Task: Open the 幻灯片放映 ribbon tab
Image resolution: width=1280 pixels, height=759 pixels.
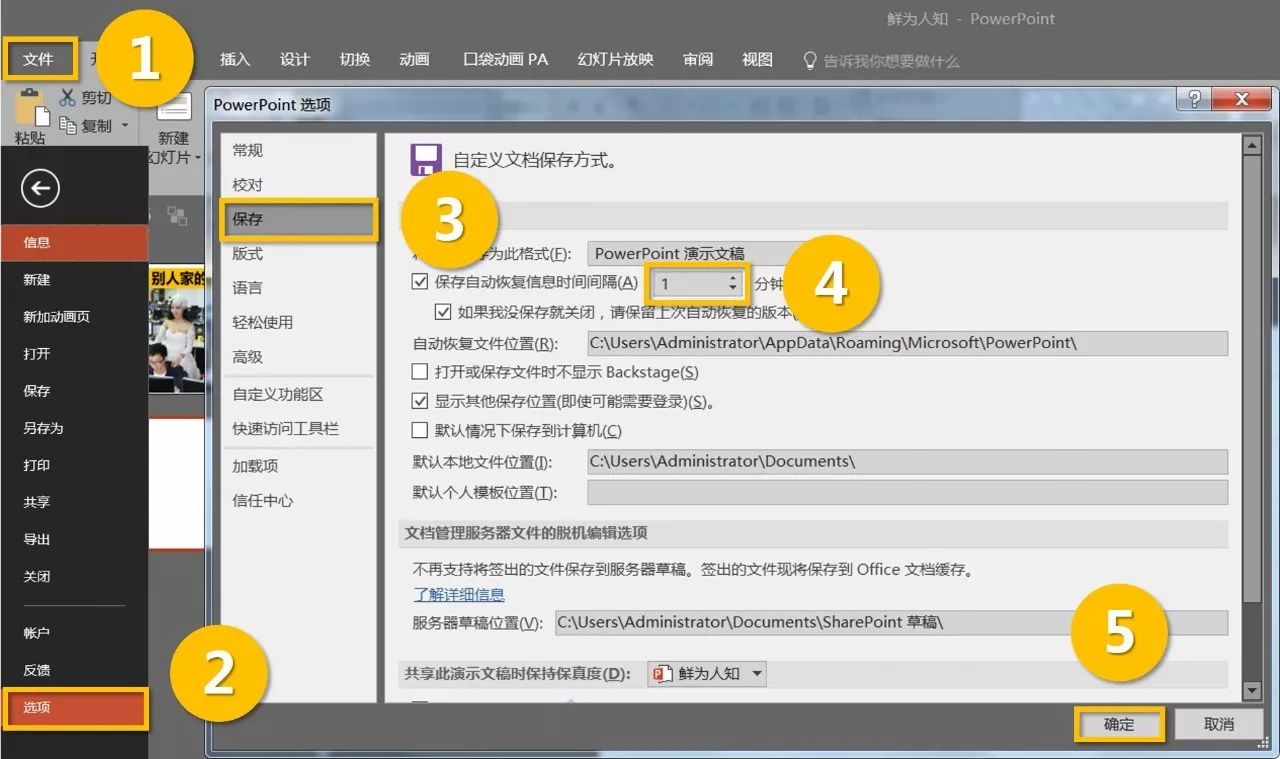Action: pos(615,60)
